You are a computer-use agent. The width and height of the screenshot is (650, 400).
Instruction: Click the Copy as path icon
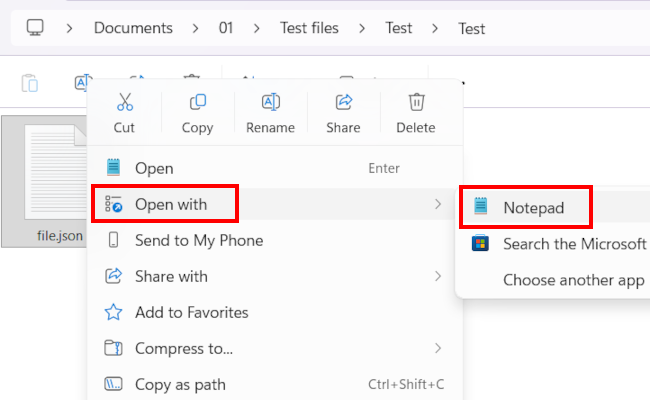[113, 384]
